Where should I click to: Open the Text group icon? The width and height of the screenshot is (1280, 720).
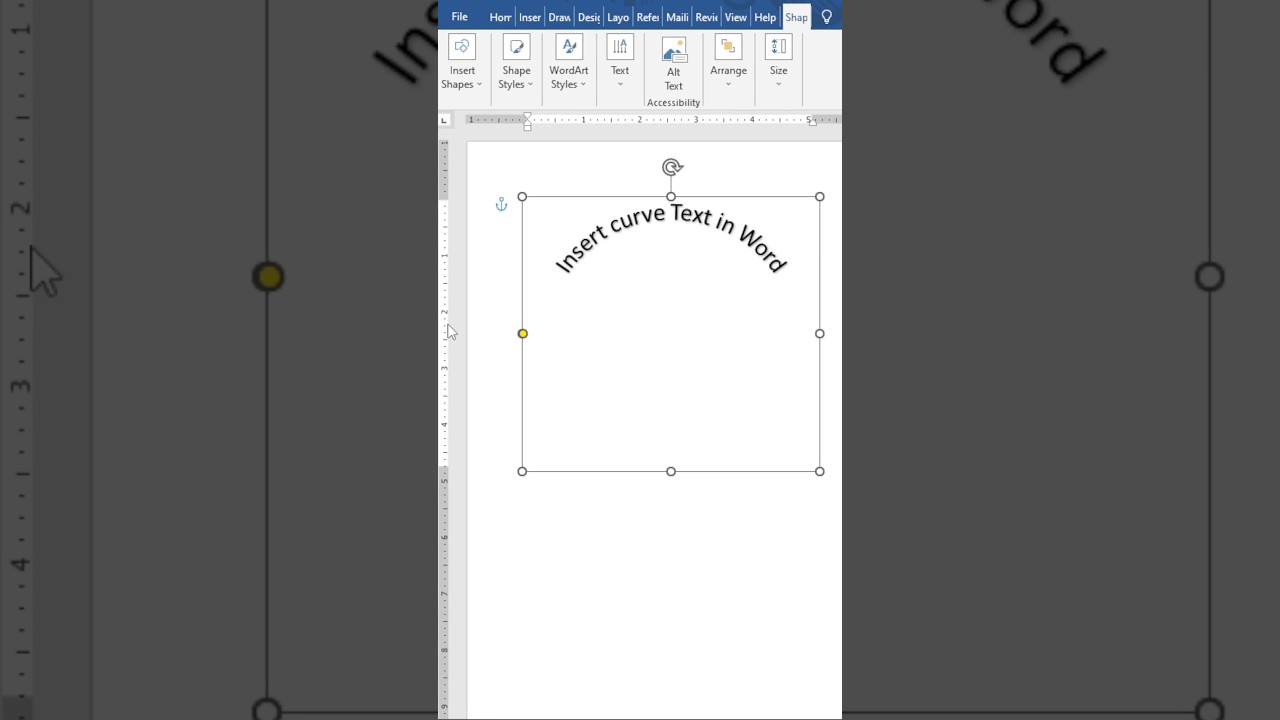click(620, 47)
